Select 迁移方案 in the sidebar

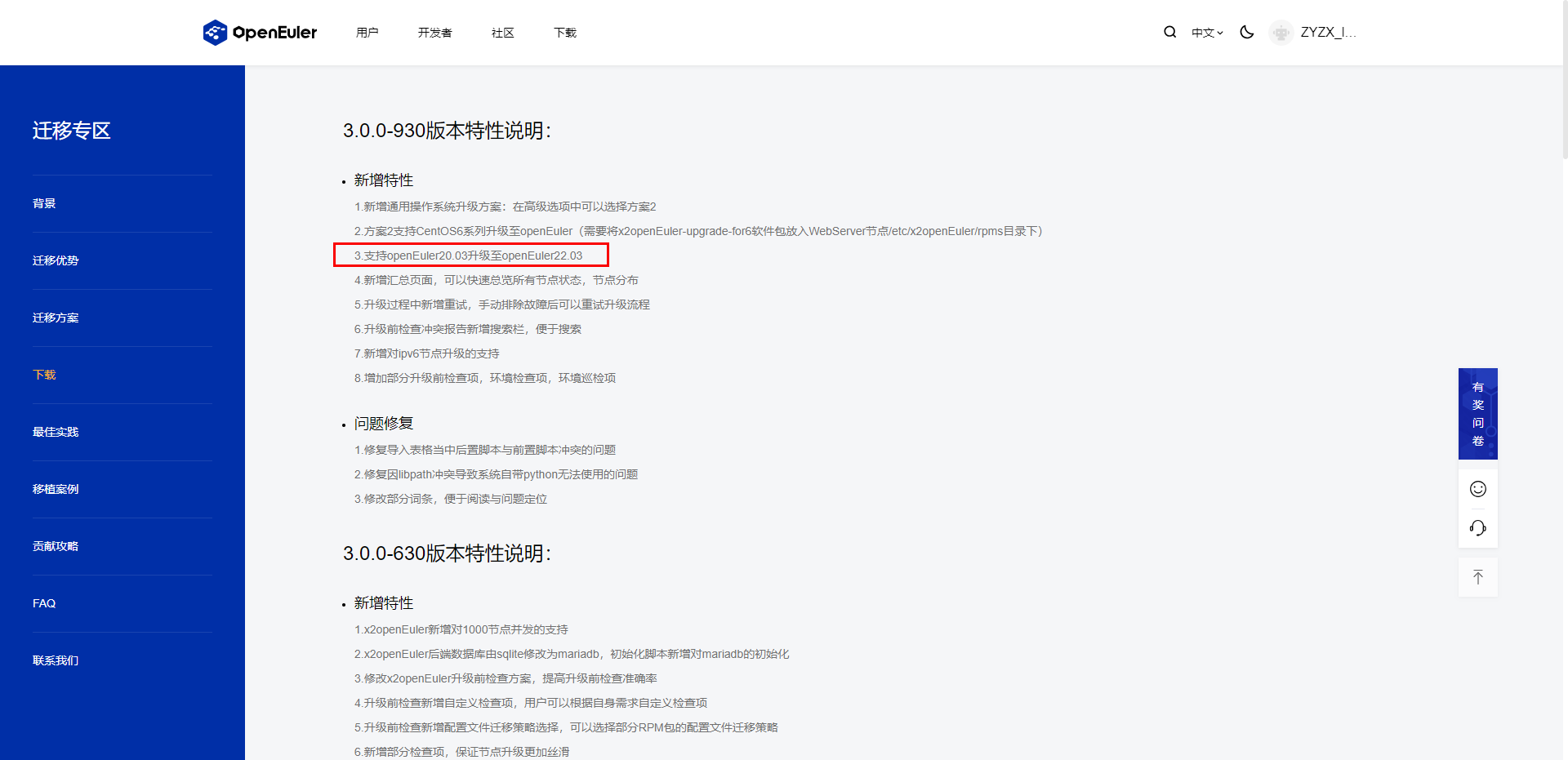click(56, 318)
